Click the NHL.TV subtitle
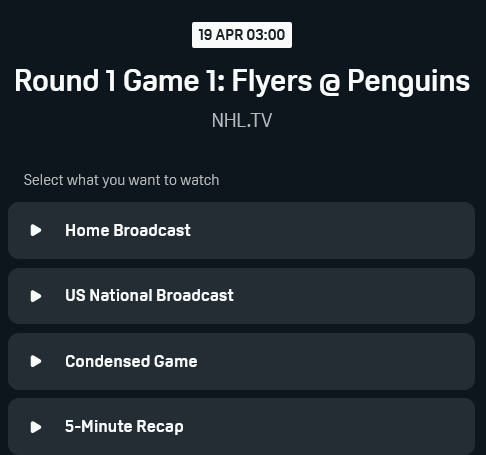Screen dimensions: 486x455 point(242,120)
